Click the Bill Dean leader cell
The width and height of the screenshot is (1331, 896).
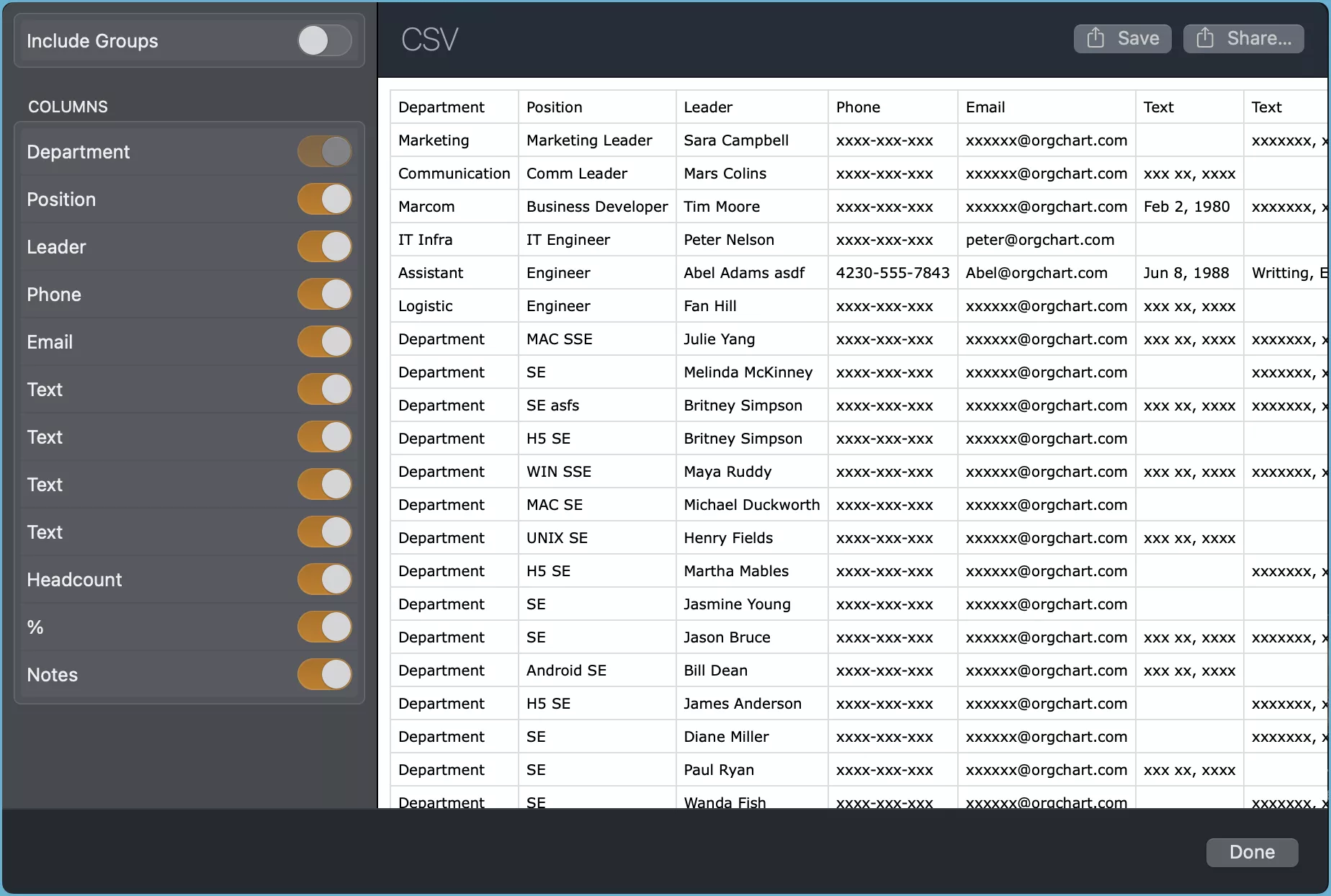(x=752, y=671)
